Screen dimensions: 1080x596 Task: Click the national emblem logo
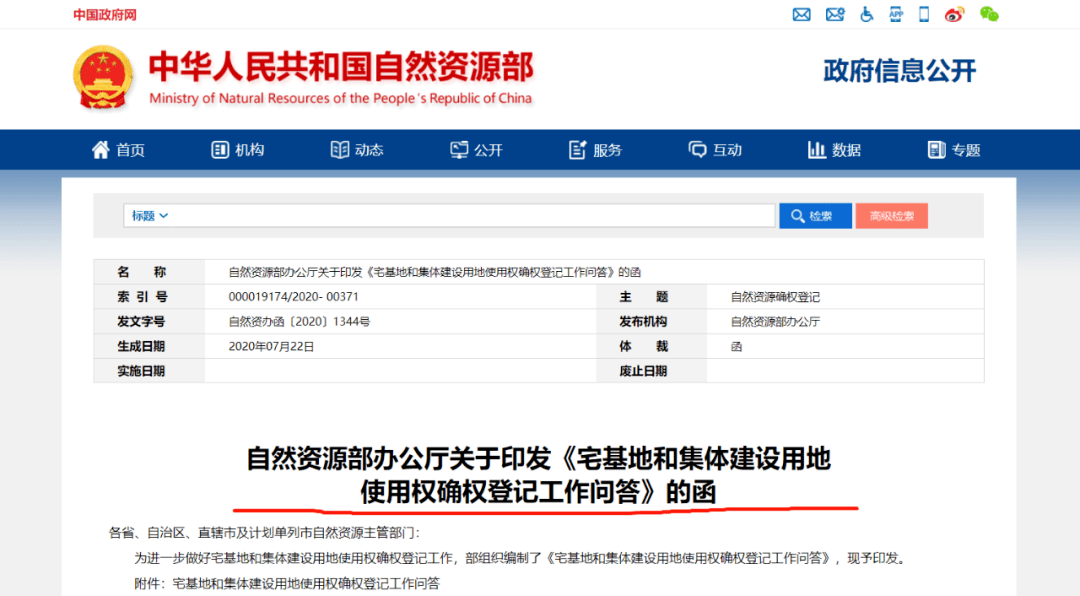pyautogui.click(x=102, y=78)
